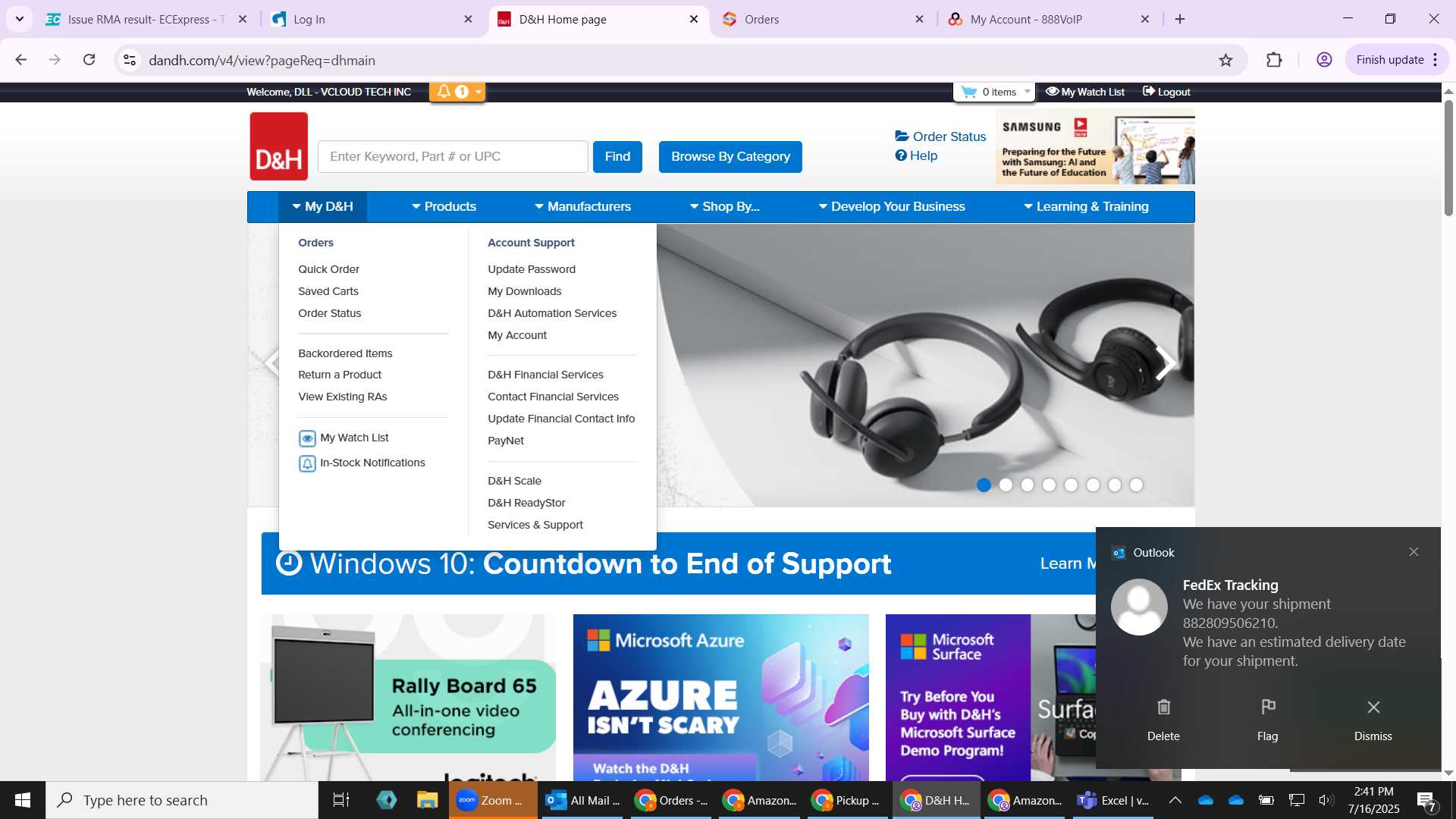Expand Learning & Training menu
This screenshot has height=819, width=1456.
1086,206
